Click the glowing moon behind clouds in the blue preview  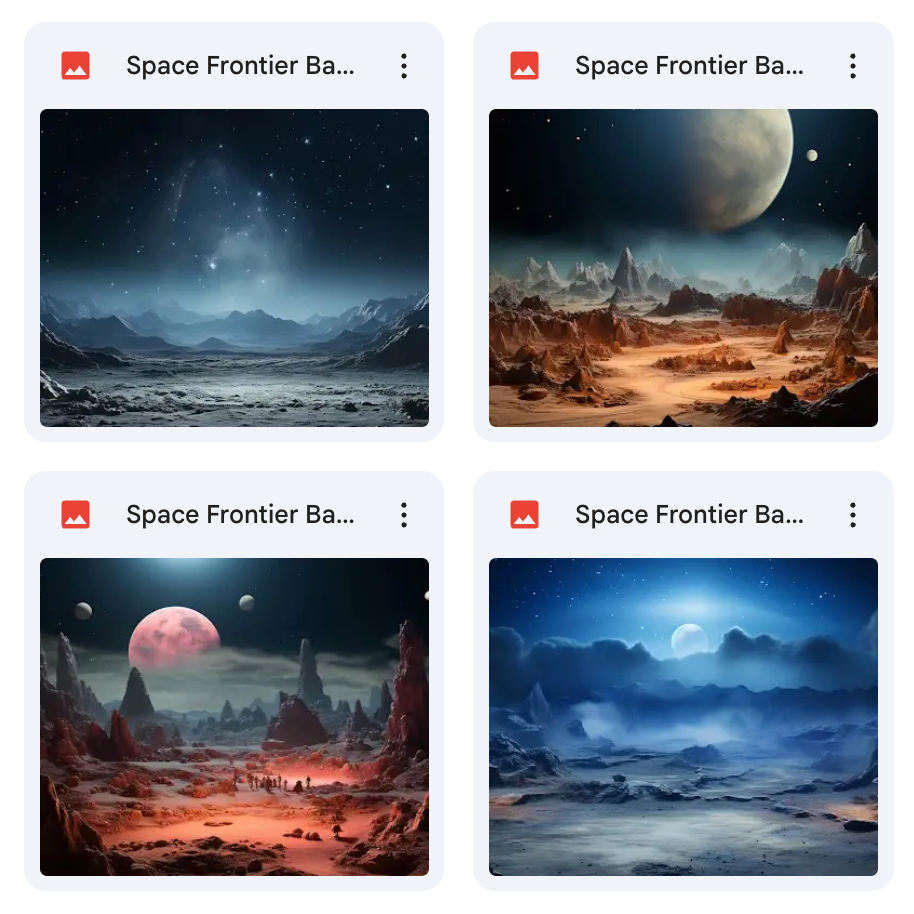(689, 639)
